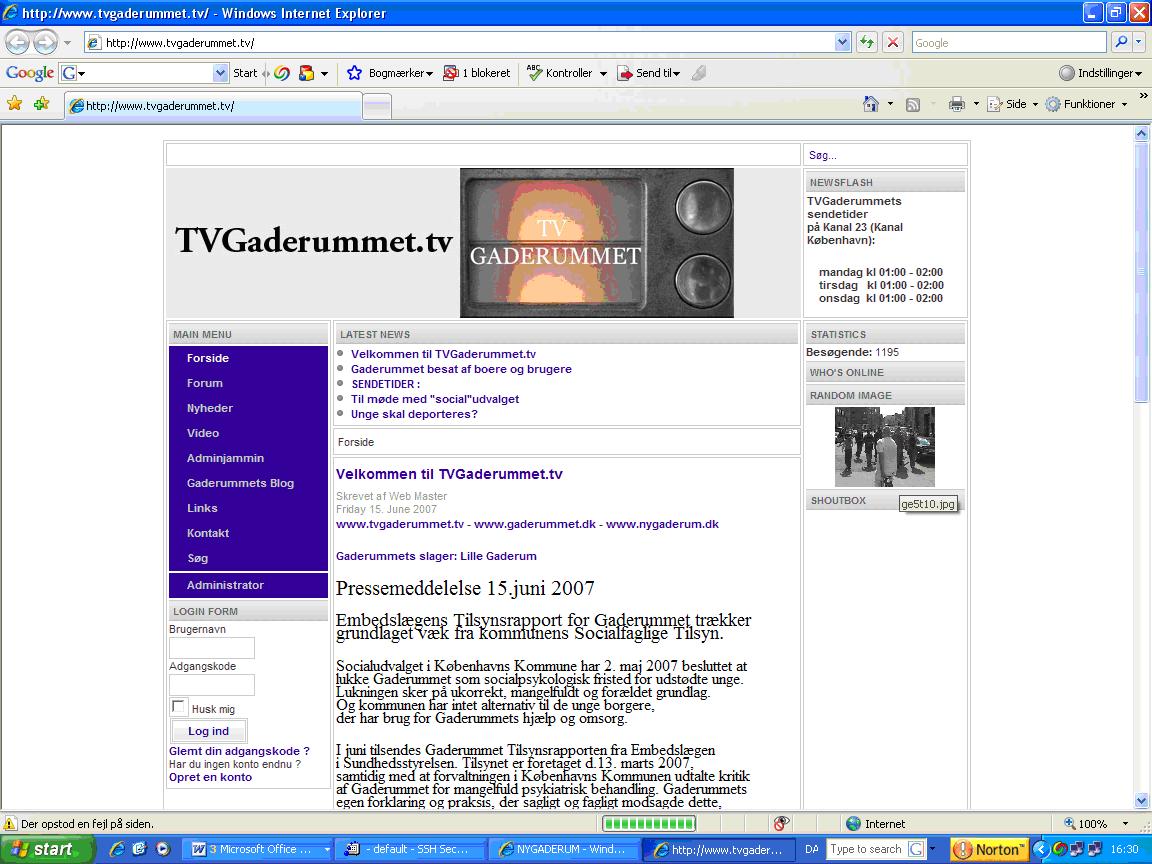The width and height of the screenshot is (1152, 864).
Task: Click the Norton tray button
Action: (x=991, y=849)
